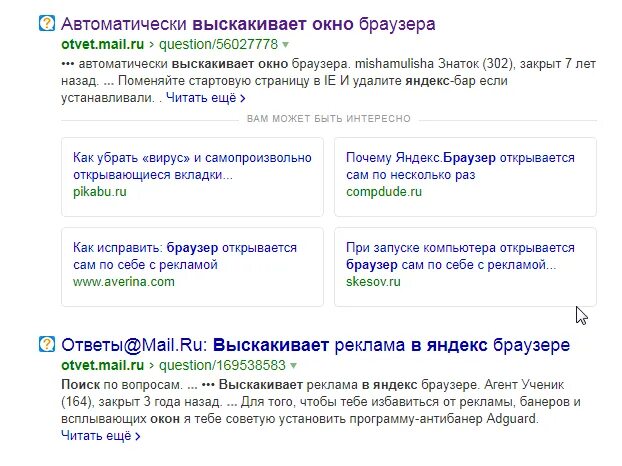Open path link question/169538583
This screenshot has width=622, height=466.
point(222,365)
